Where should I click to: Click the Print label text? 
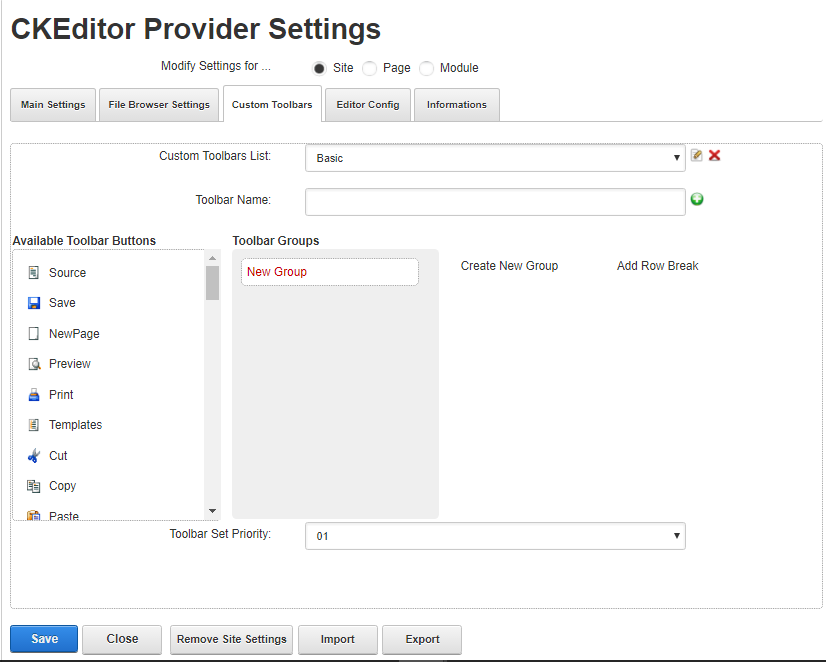61,394
